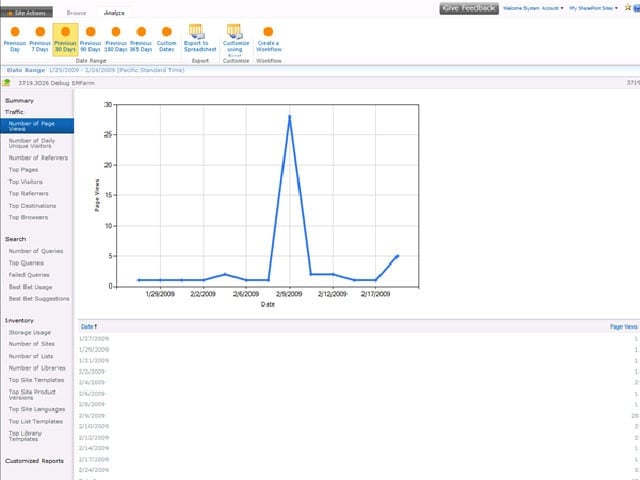Open the Number of Daily Unique Visitors report
This screenshot has width=640, height=480.
32,143
